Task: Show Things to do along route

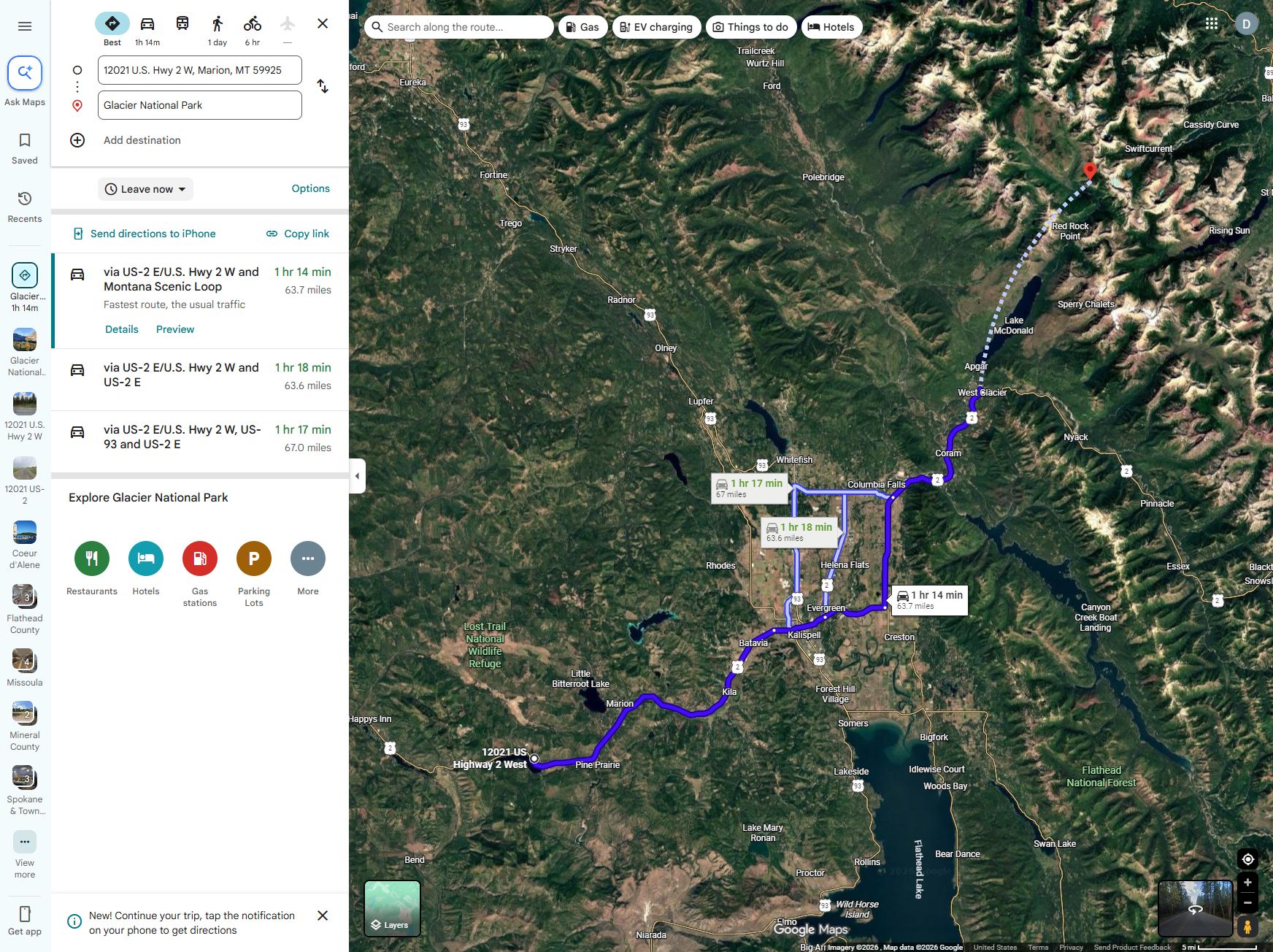Action: [751, 27]
